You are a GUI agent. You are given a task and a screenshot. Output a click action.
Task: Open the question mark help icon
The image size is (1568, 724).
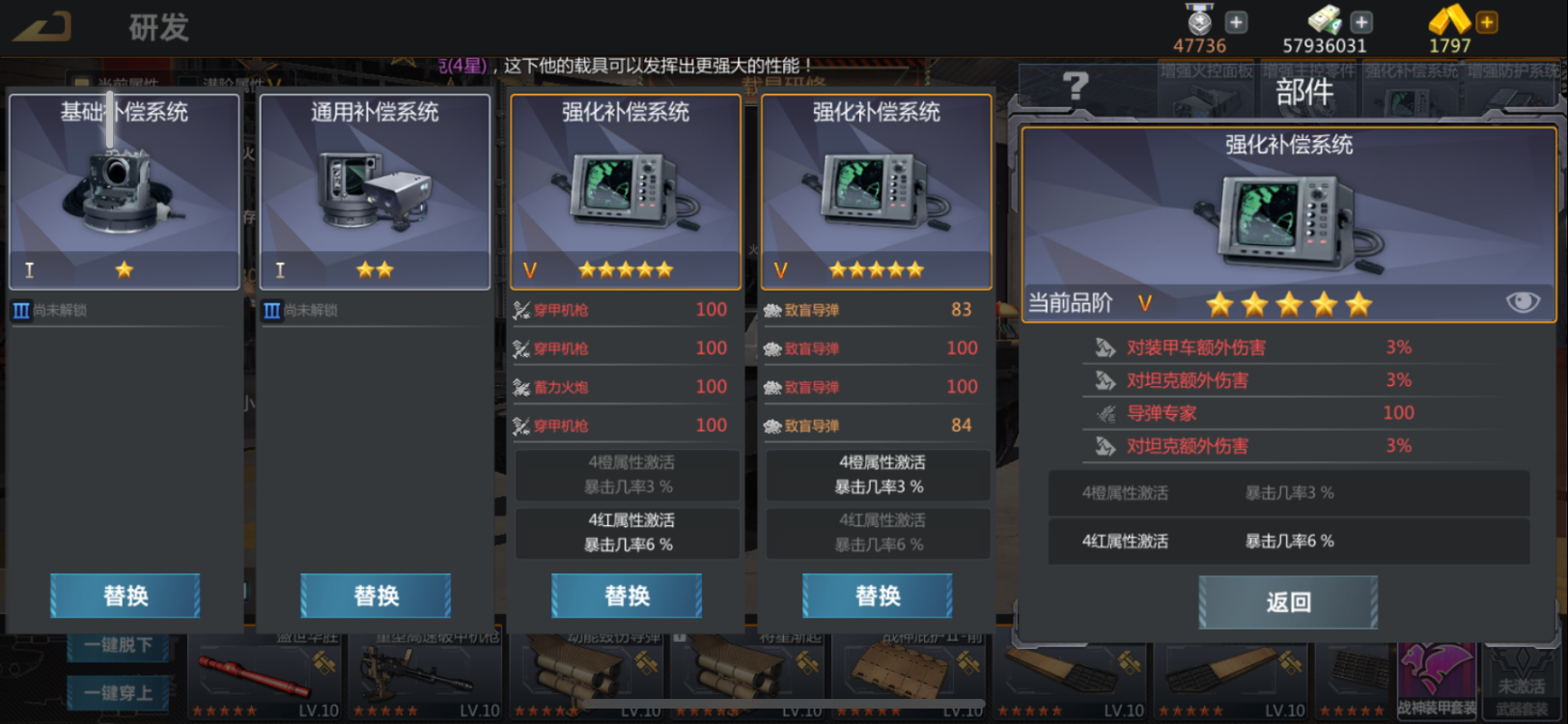coord(1076,87)
